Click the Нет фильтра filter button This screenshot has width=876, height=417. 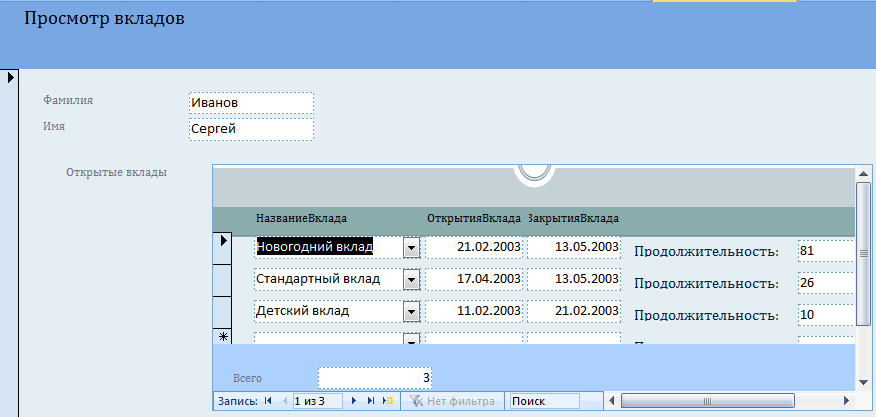point(453,401)
